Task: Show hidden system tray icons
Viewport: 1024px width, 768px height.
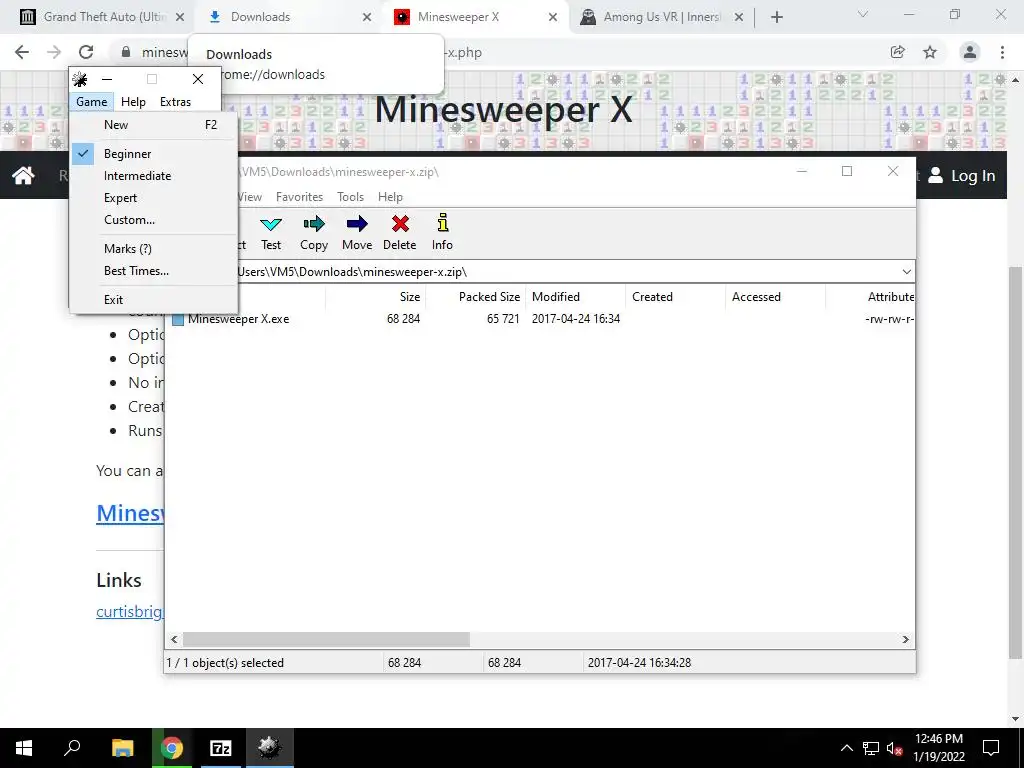Action: tap(846, 748)
